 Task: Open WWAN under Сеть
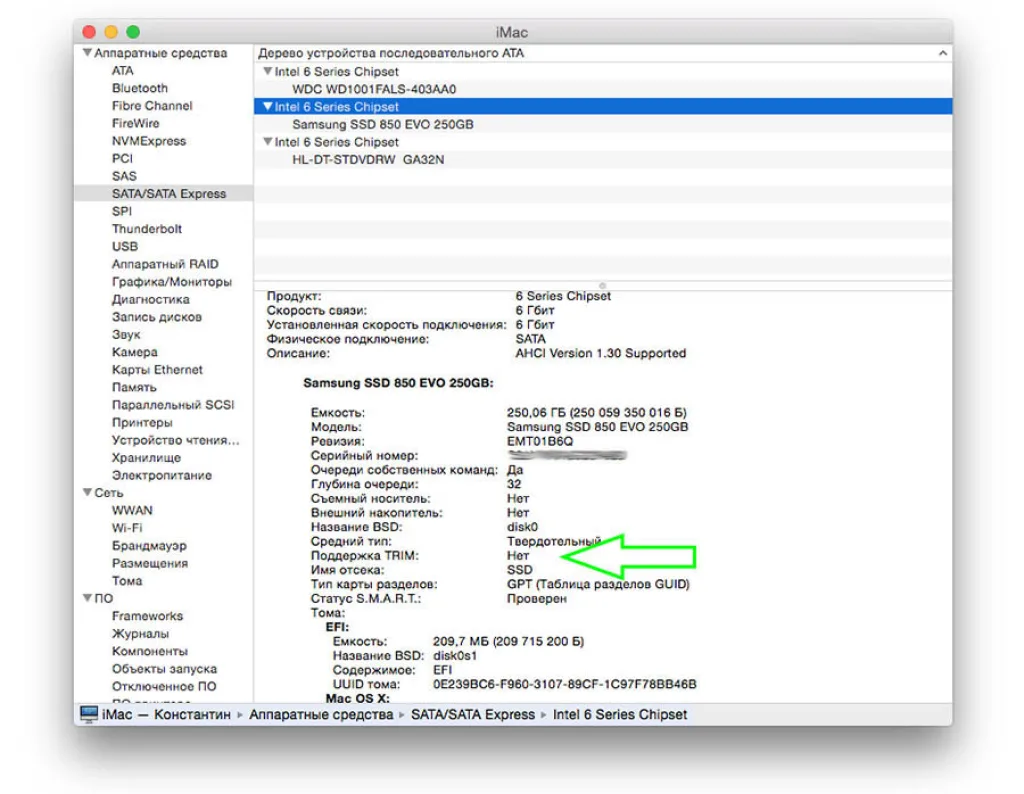point(132,511)
